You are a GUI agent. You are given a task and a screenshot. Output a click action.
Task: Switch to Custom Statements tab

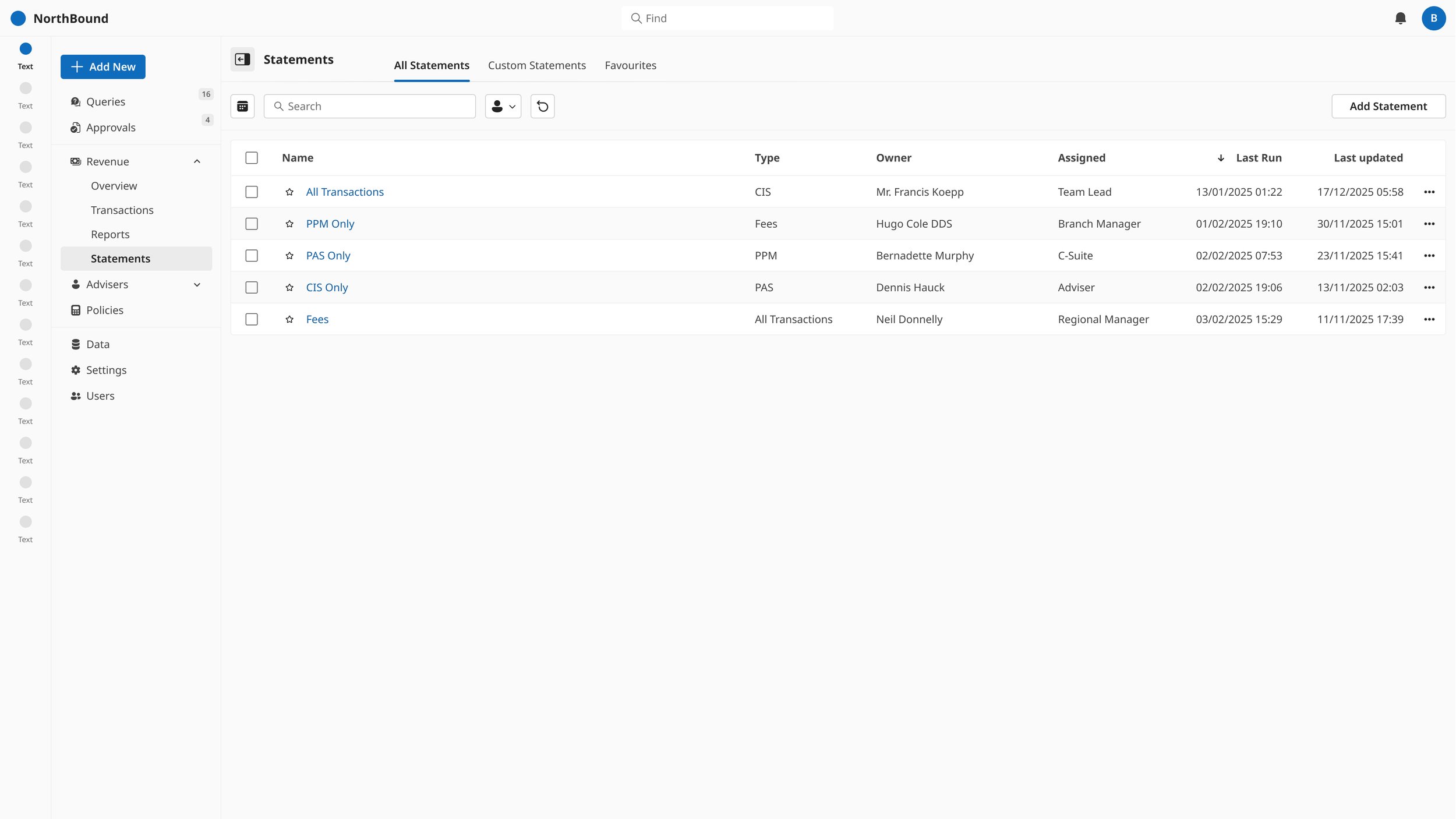pyautogui.click(x=537, y=66)
